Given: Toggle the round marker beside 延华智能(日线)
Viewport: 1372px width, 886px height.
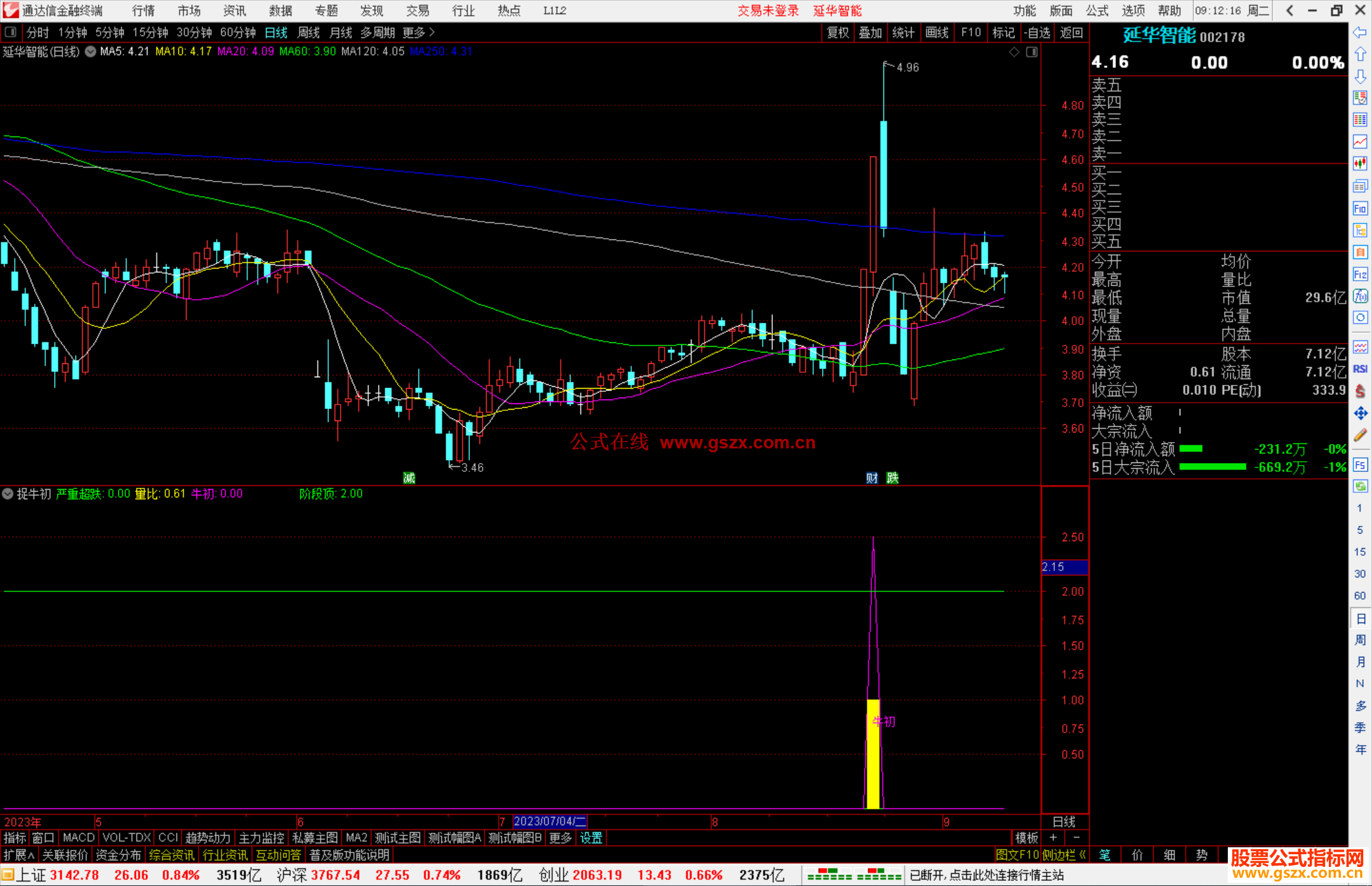Looking at the screenshot, I should click(x=90, y=51).
